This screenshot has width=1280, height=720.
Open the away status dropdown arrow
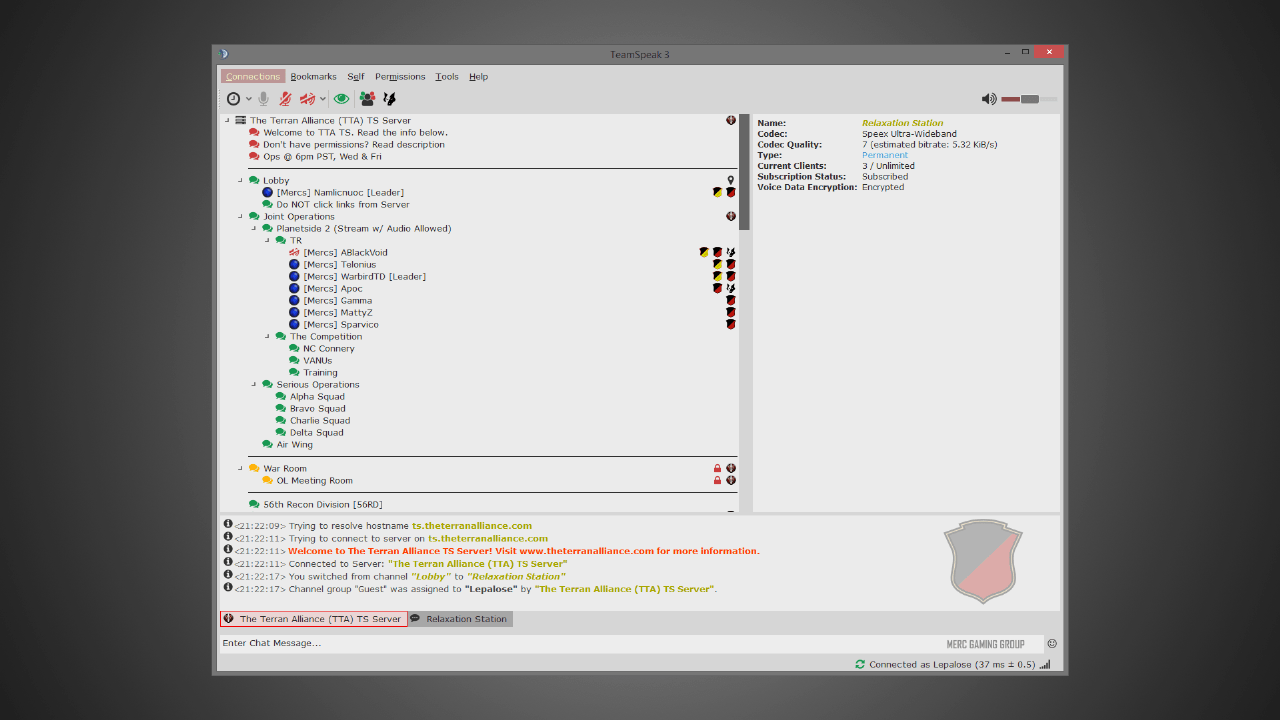tap(249, 99)
